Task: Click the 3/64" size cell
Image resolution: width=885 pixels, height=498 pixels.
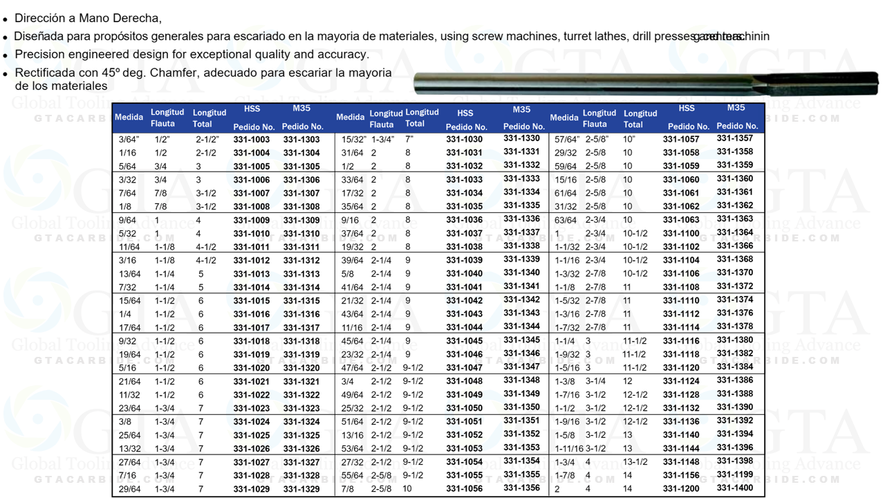Action: pyautogui.click(x=127, y=140)
